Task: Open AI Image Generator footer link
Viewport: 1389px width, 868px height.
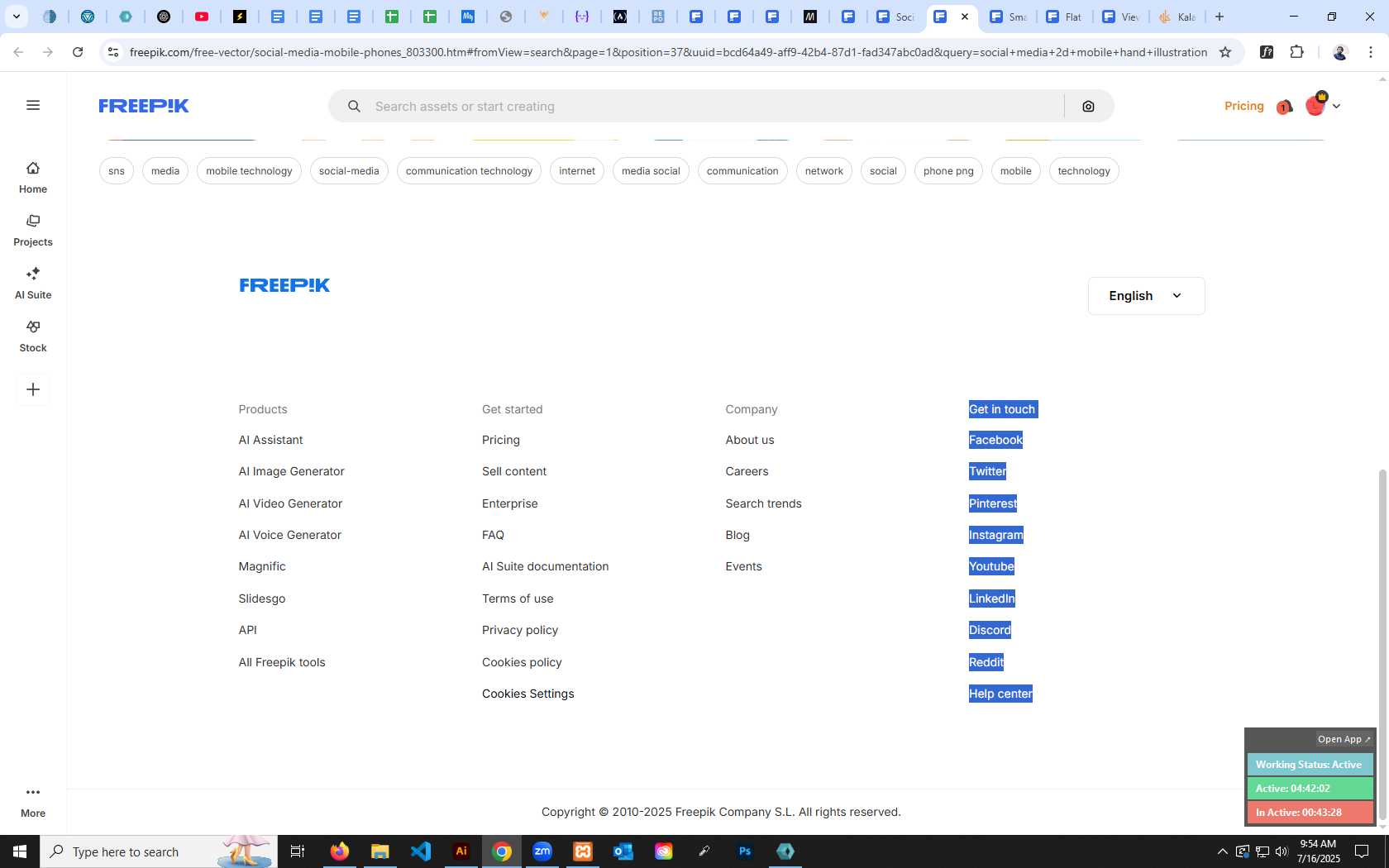Action: [291, 471]
